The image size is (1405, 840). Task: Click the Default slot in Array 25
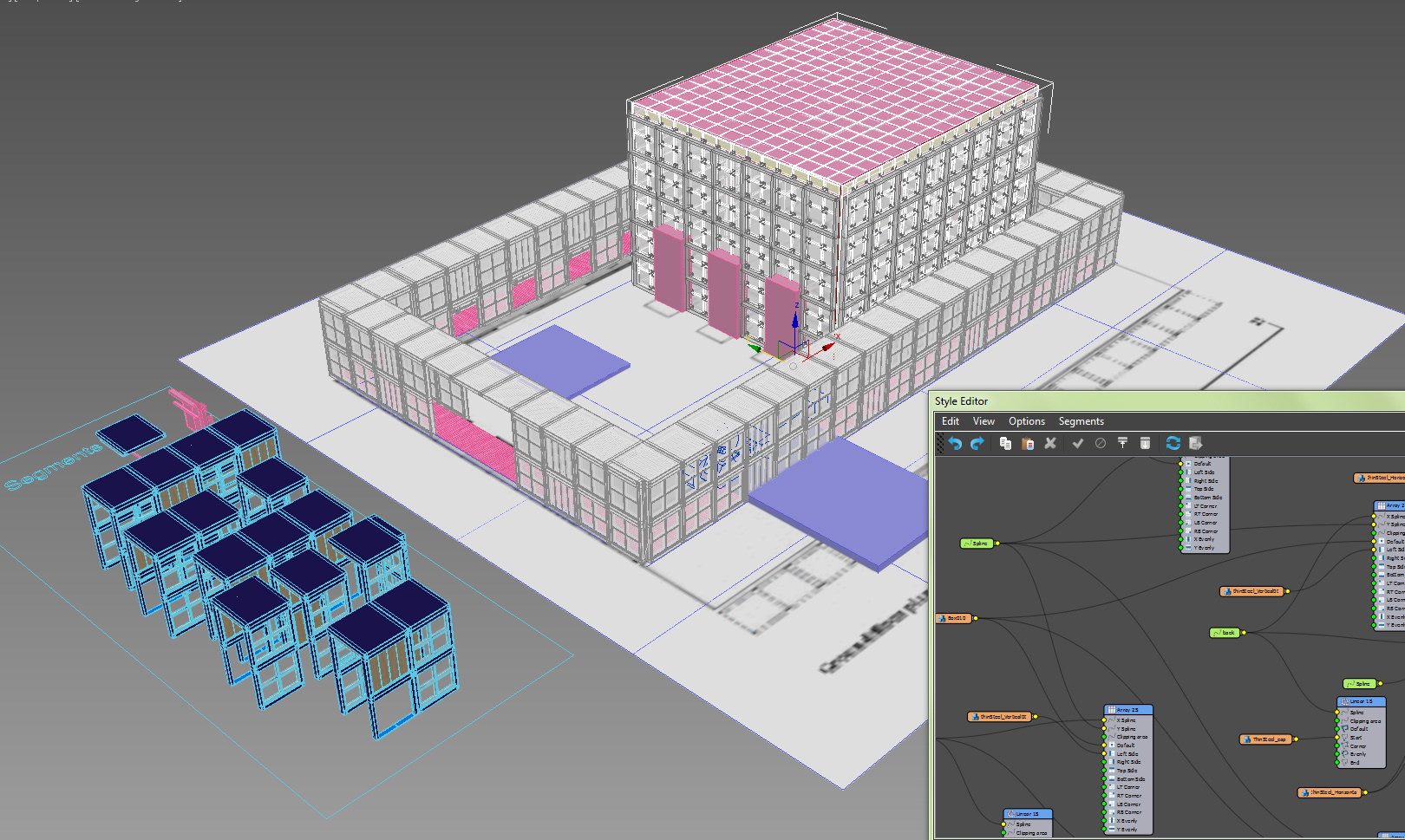1127,746
